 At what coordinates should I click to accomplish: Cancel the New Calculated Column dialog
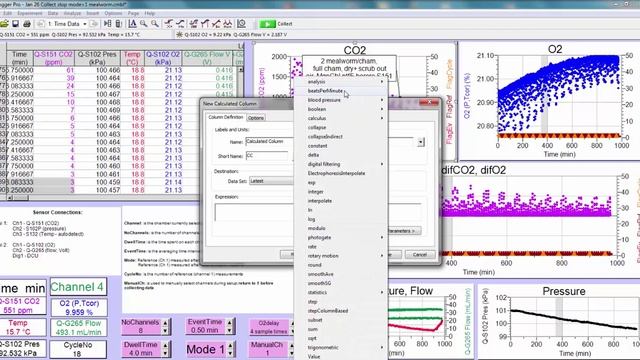pos(420,254)
